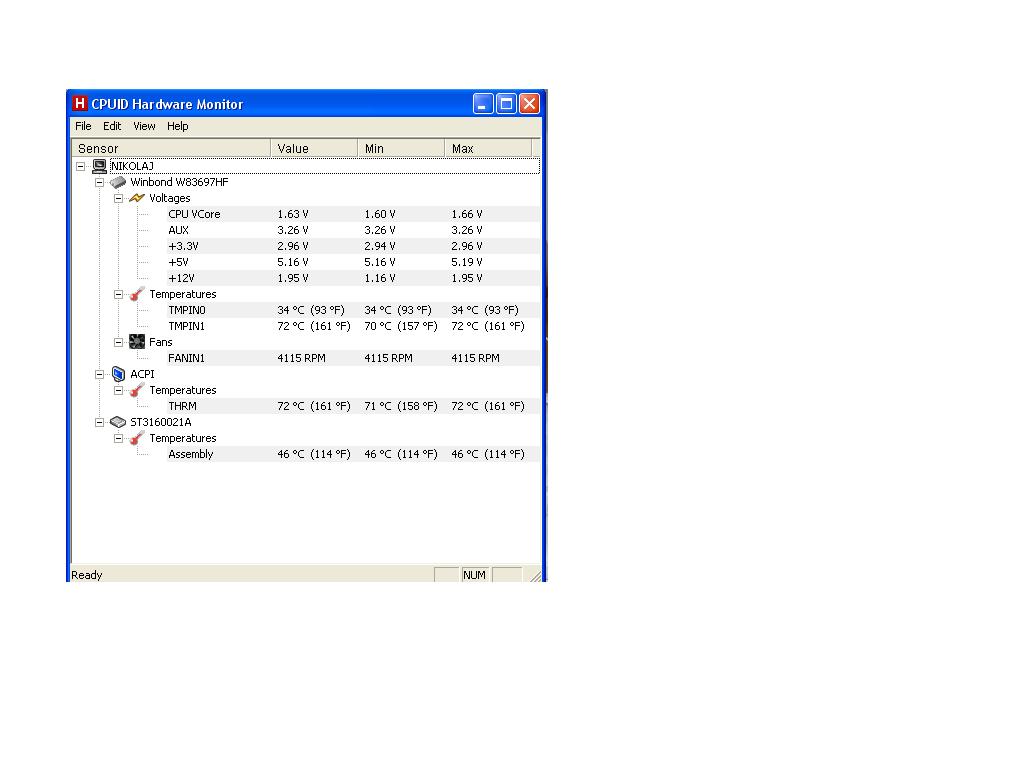
Task: Select the NIKOLAJ computer icon
Action: [x=99, y=166]
